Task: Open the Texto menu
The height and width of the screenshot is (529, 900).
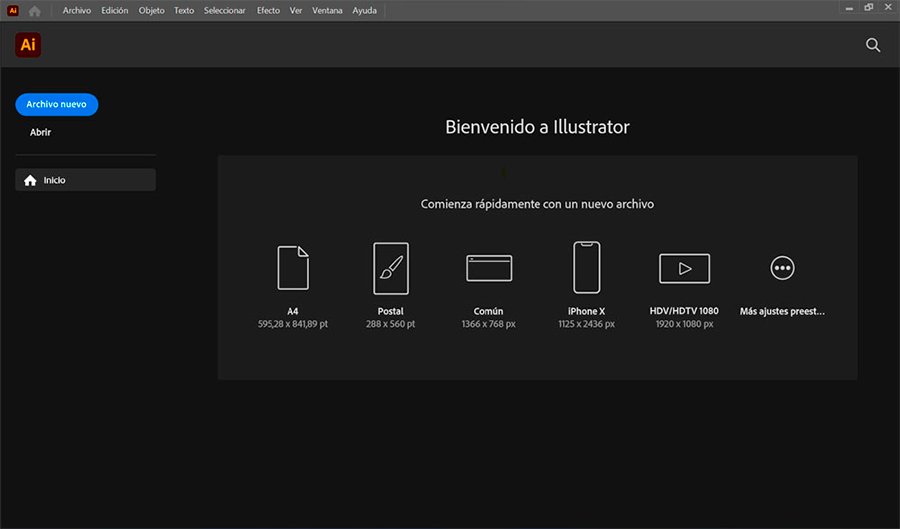Action: (184, 10)
